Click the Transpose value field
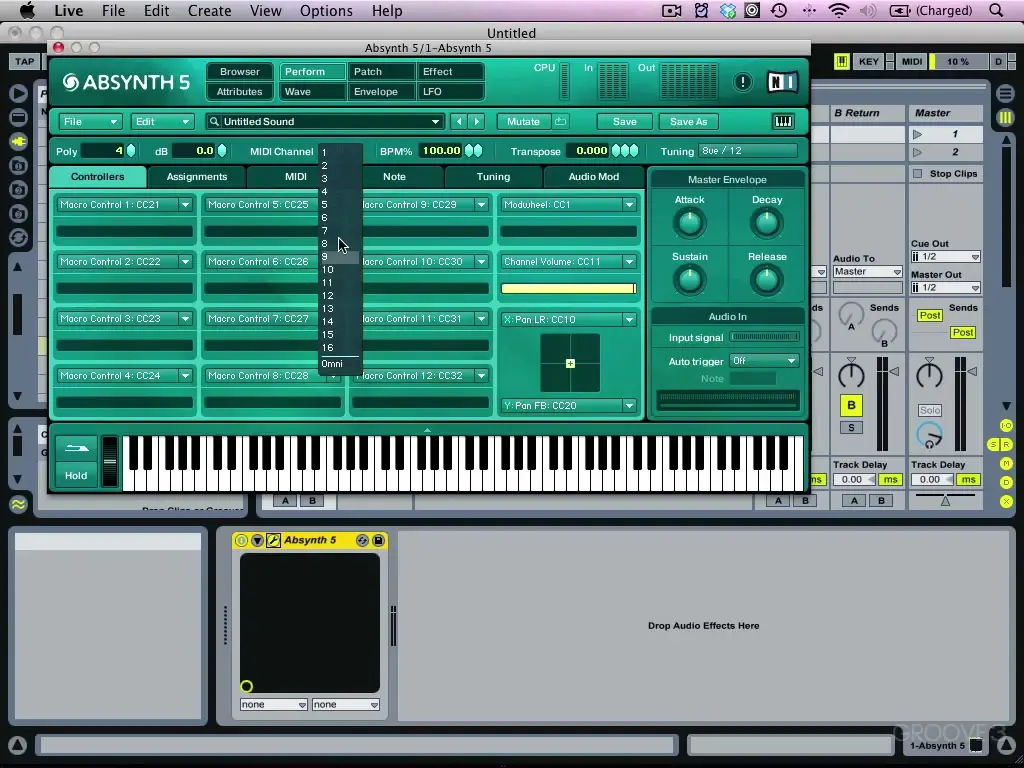This screenshot has height=768, width=1024. [x=586, y=152]
